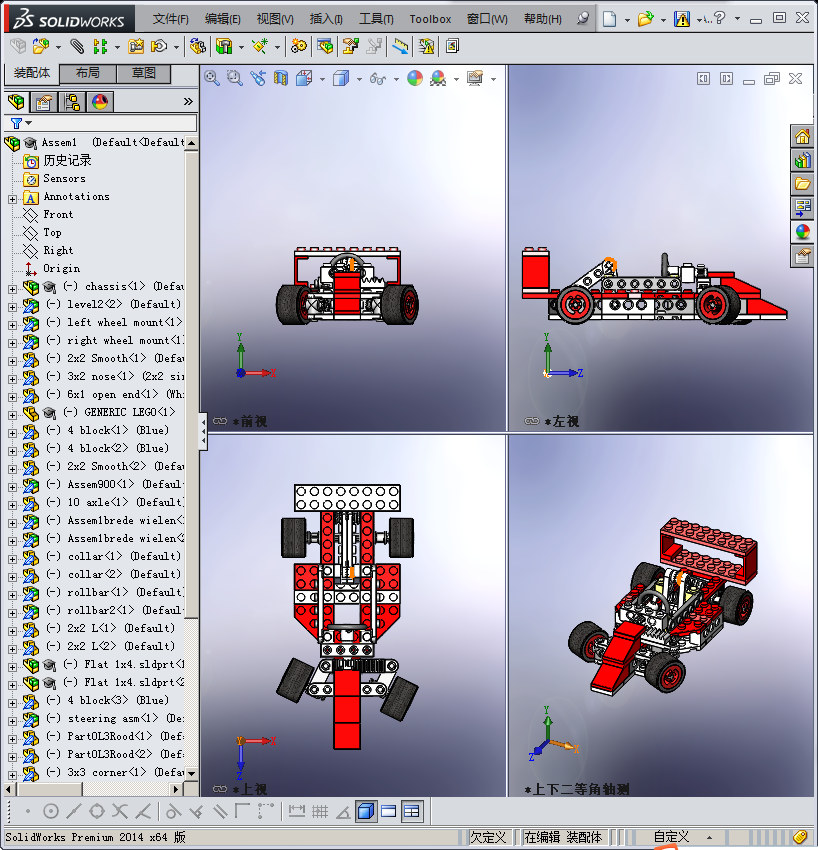818x850 pixels.
Task: Toggle the four-view layout button
Action: (411, 812)
